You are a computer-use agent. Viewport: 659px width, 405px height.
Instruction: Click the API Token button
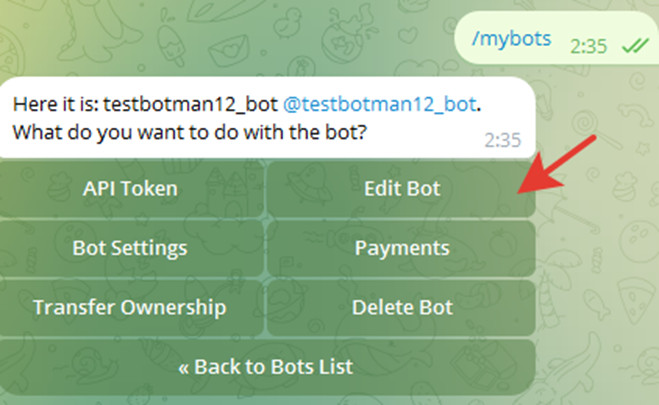[x=131, y=188]
